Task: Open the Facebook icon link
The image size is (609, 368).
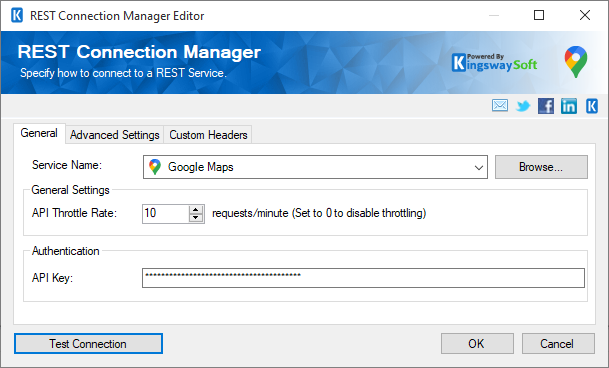Action: tap(546, 106)
